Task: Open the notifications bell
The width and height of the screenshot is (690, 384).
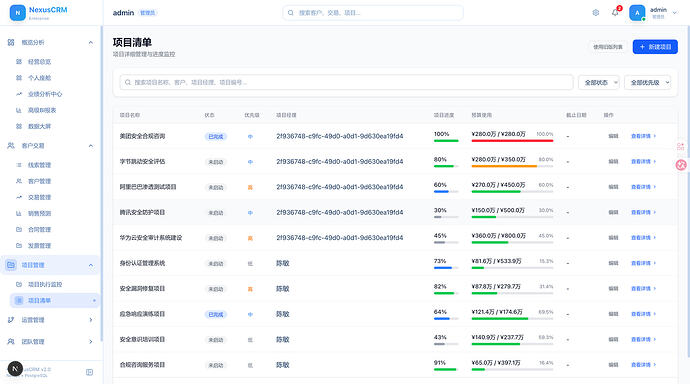Action: pos(615,13)
